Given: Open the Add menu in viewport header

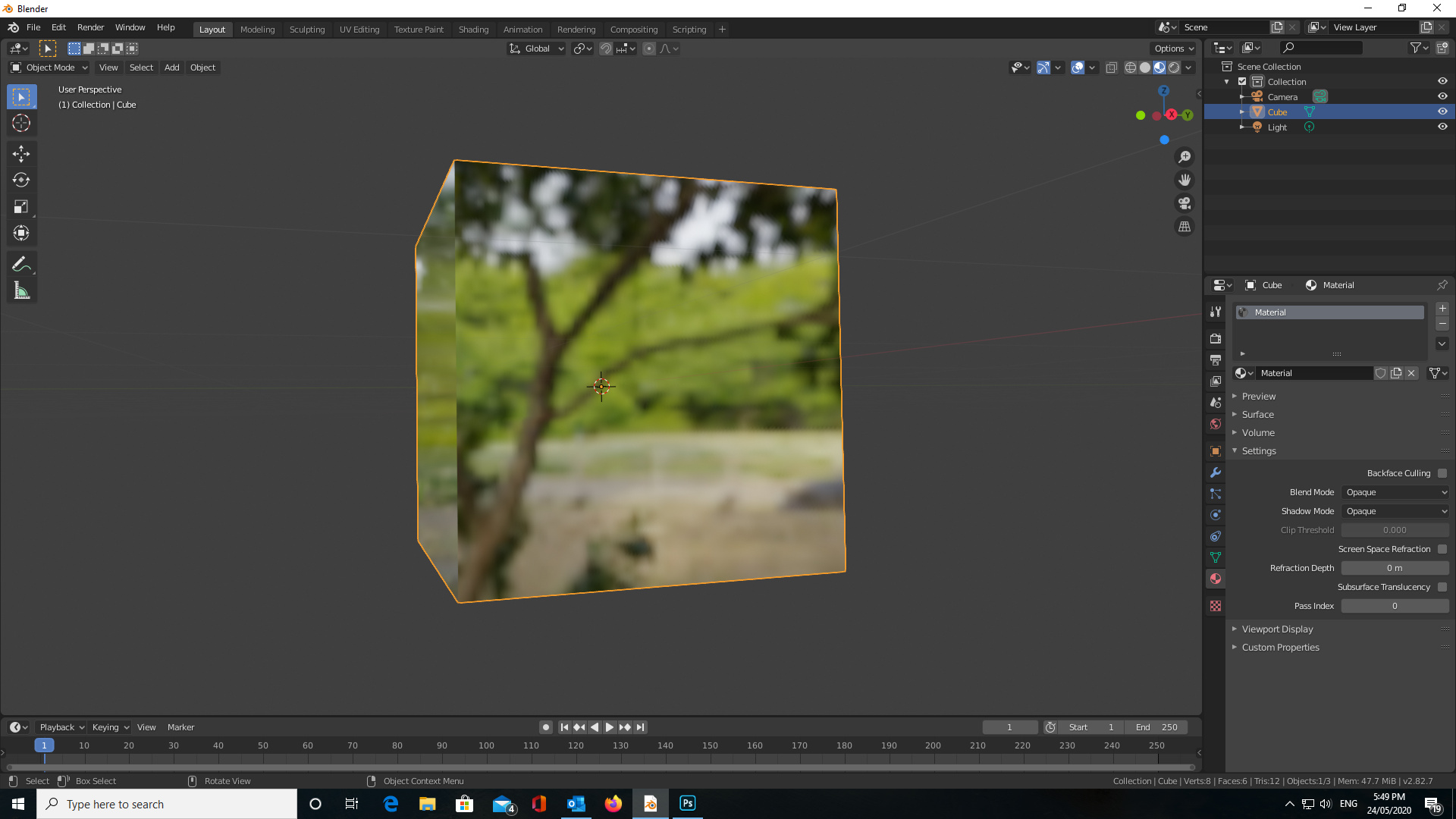Looking at the screenshot, I should pos(172,67).
